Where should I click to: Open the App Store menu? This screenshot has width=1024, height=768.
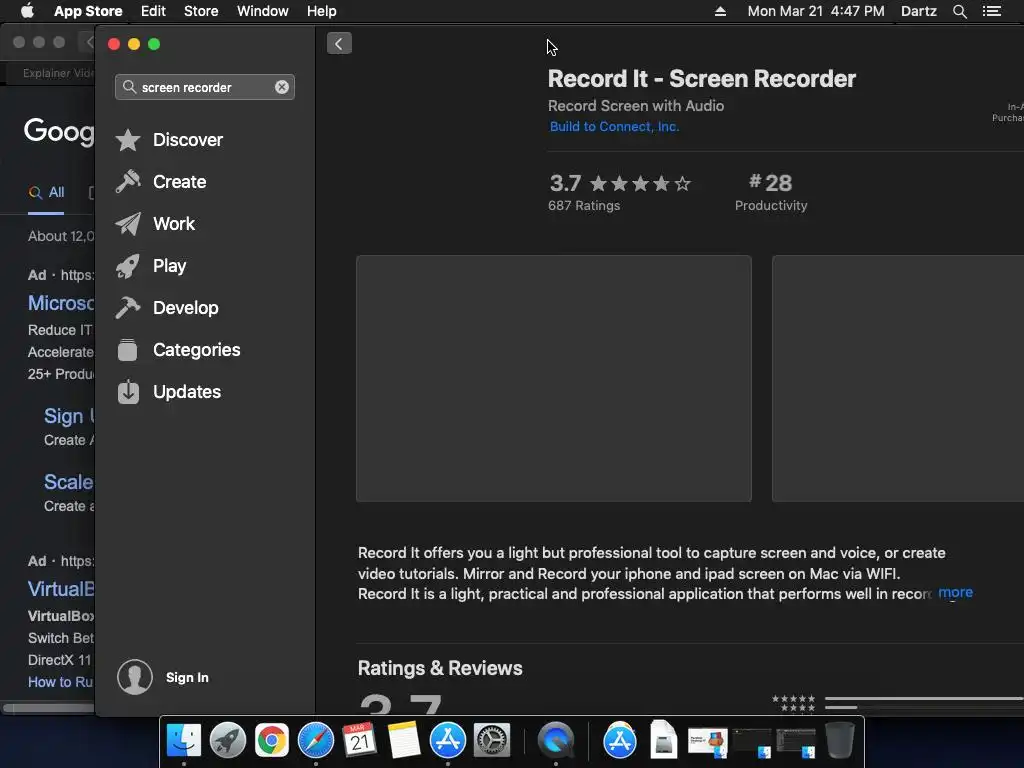(x=88, y=11)
